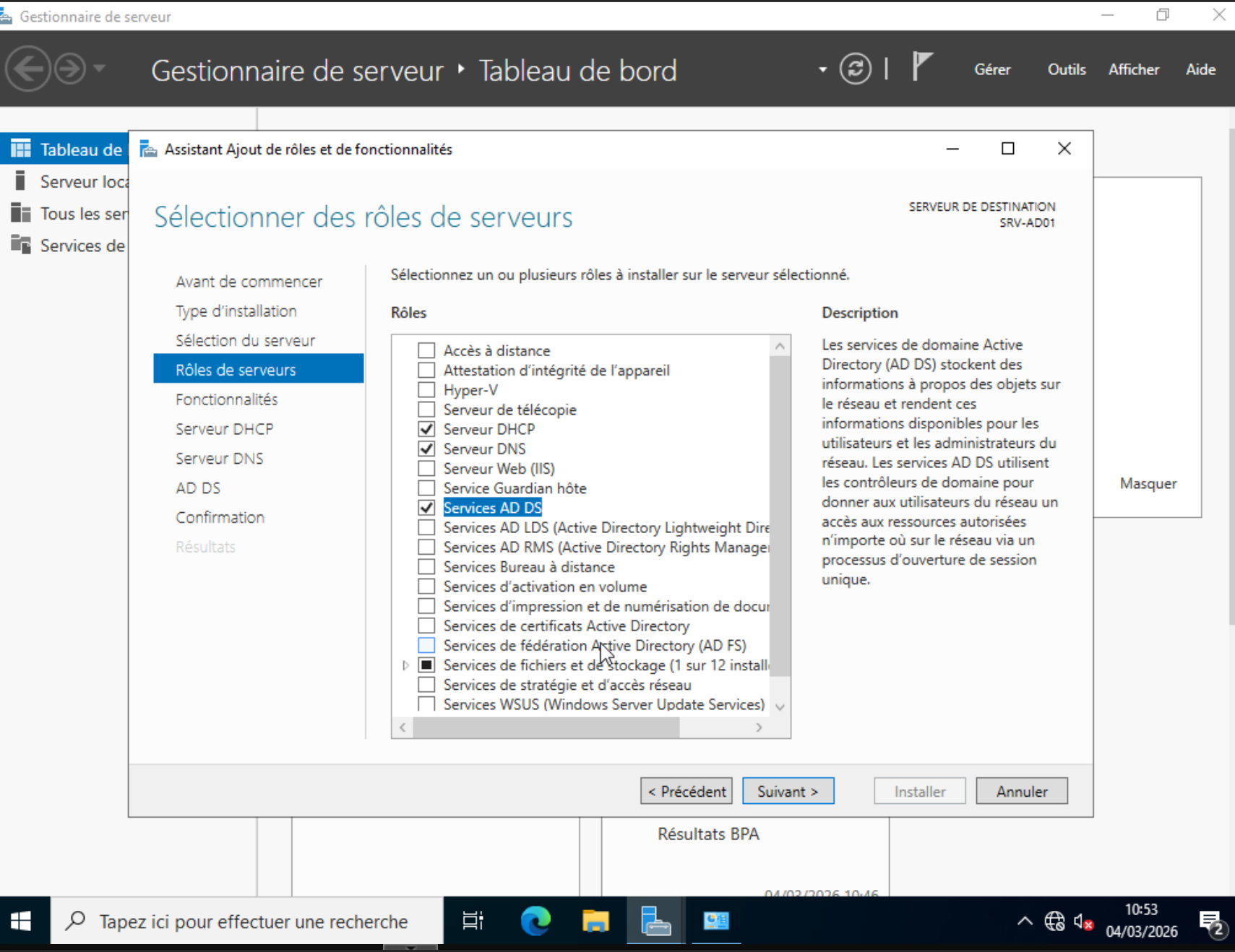Click the refresh icon in Server Manager header
Viewport: 1235px width, 952px height.
tap(855, 69)
